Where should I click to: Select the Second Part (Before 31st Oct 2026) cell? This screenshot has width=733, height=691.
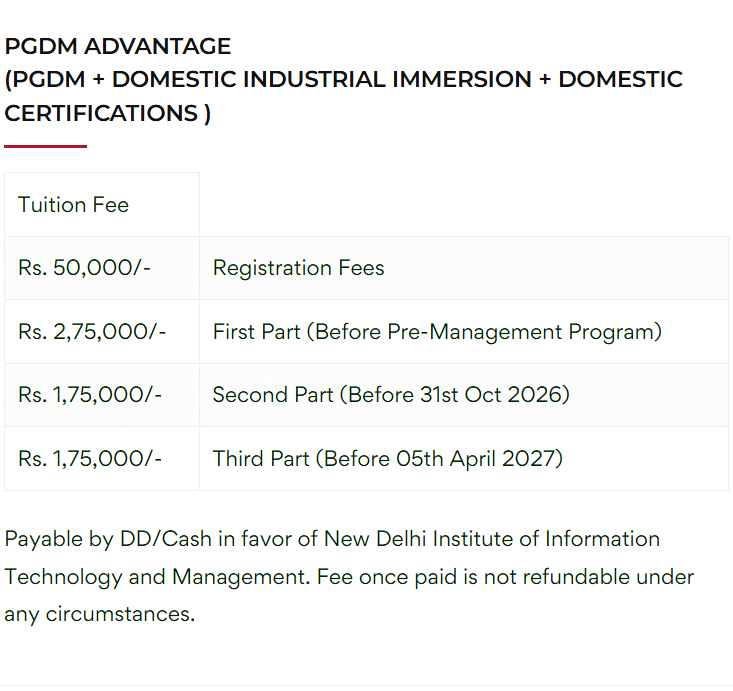pos(391,395)
